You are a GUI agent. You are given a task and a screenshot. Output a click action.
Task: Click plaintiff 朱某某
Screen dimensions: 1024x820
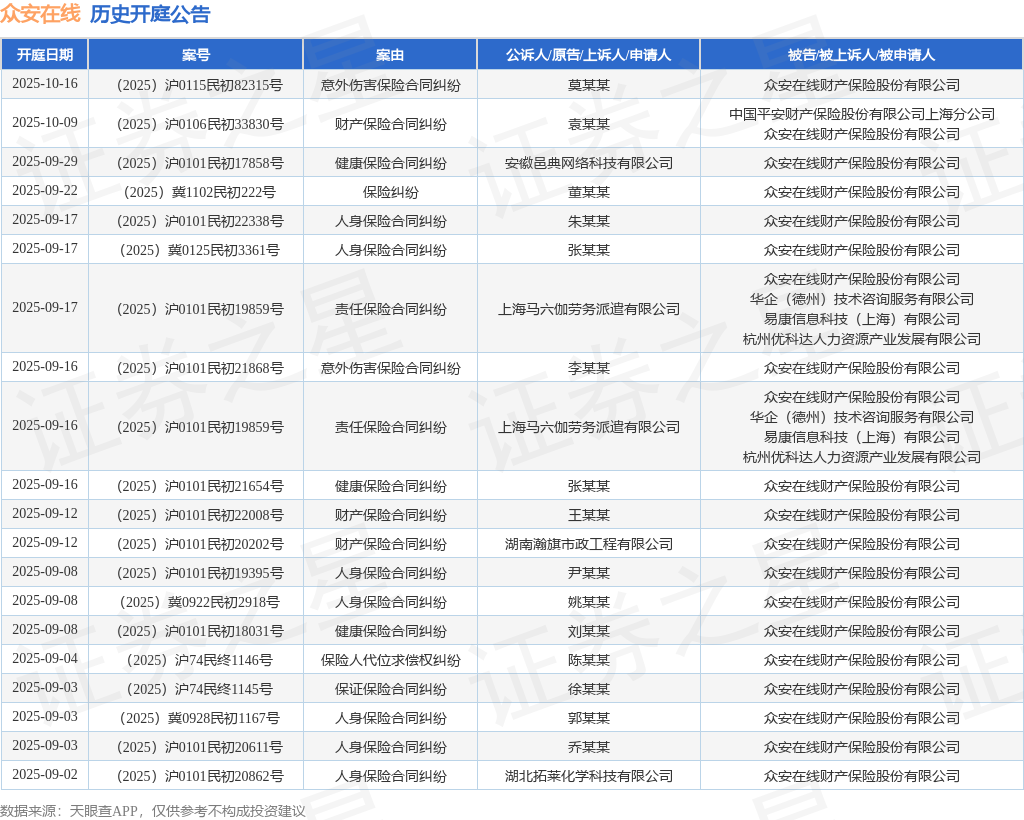tap(588, 221)
